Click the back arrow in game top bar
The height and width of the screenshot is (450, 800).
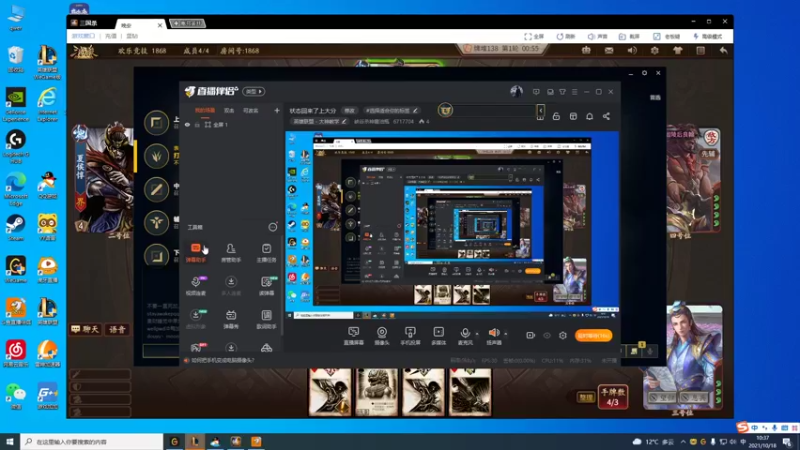click(723, 51)
